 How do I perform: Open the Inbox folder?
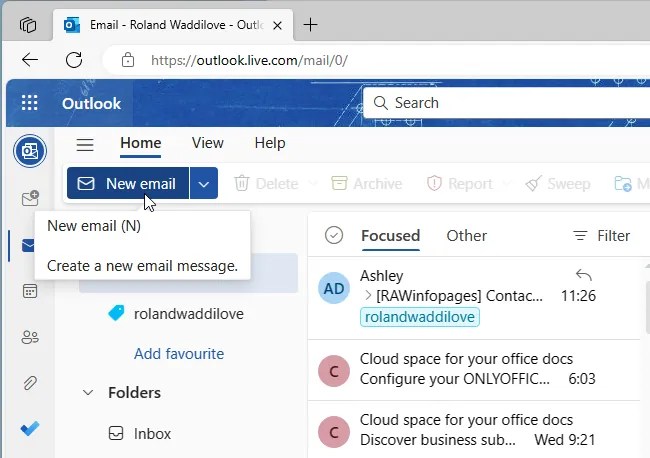tap(152, 434)
